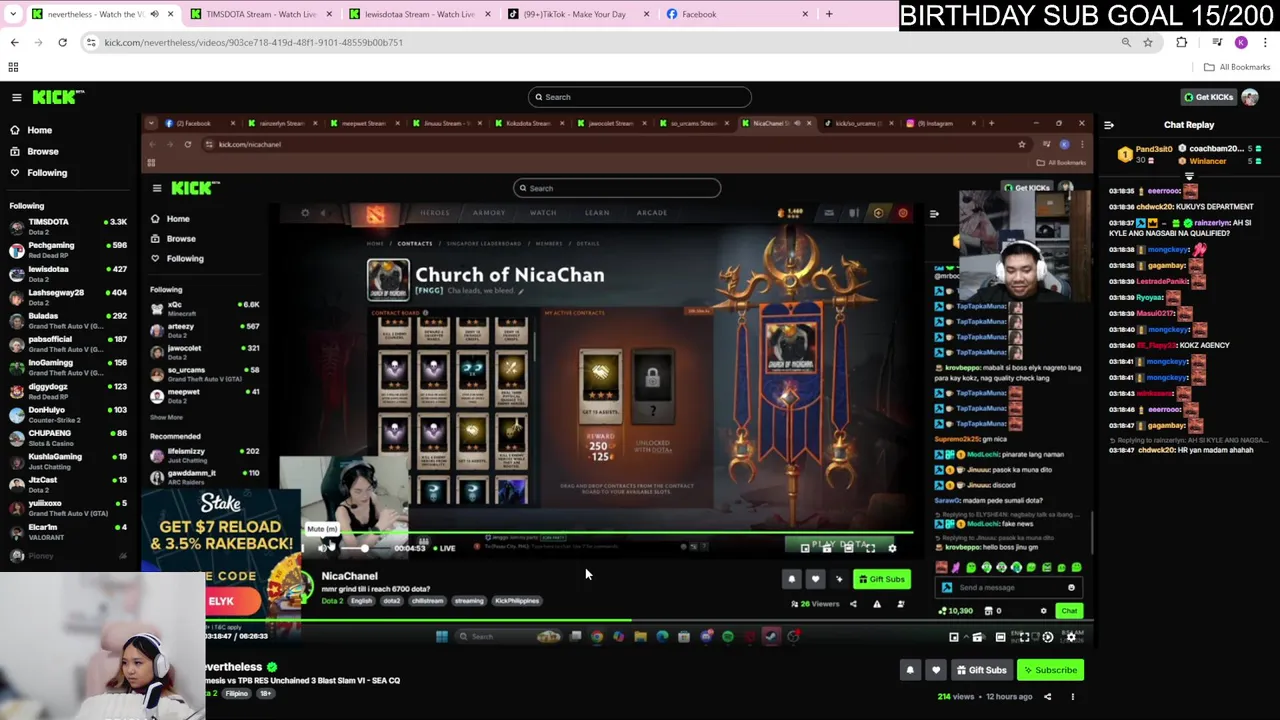Click the Subscribe button

pyautogui.click(x=1050, y=670)
